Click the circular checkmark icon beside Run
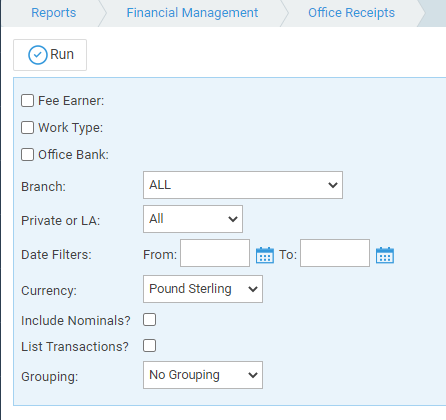Image resolution: width=446 pixels, height=420 pixels. tap(38, 55)
